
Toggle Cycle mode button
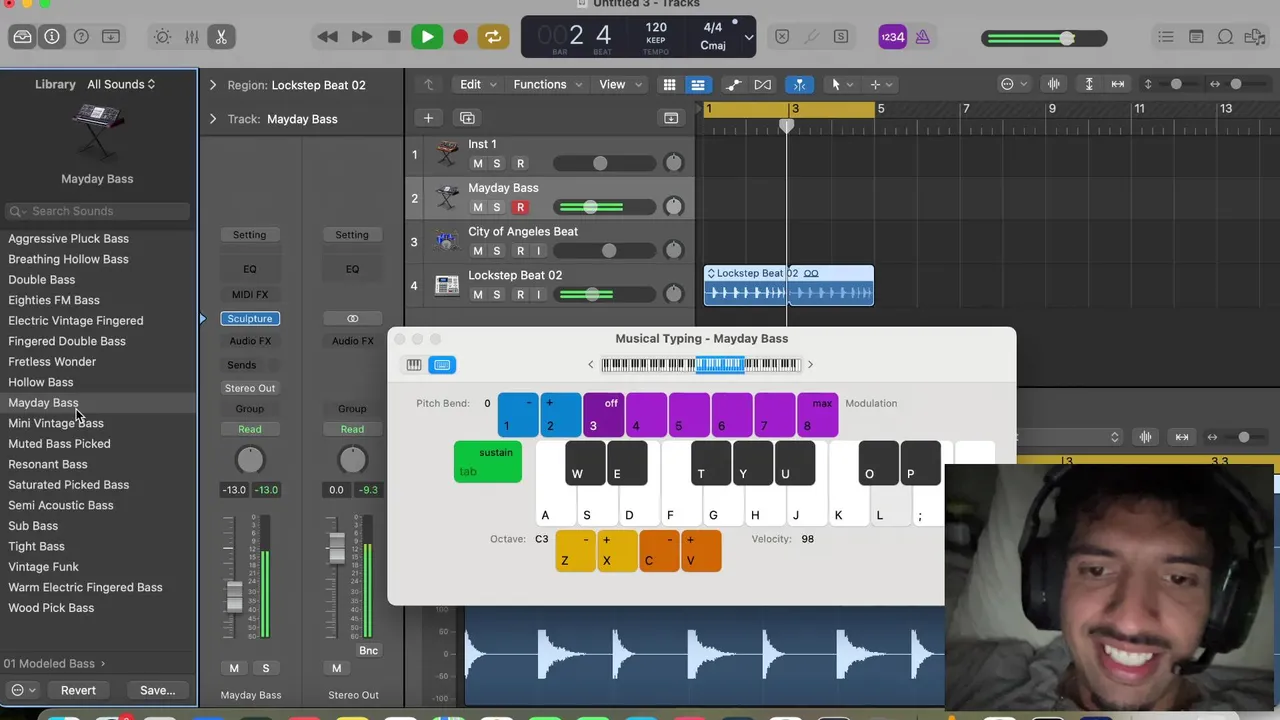coord(492,37)
